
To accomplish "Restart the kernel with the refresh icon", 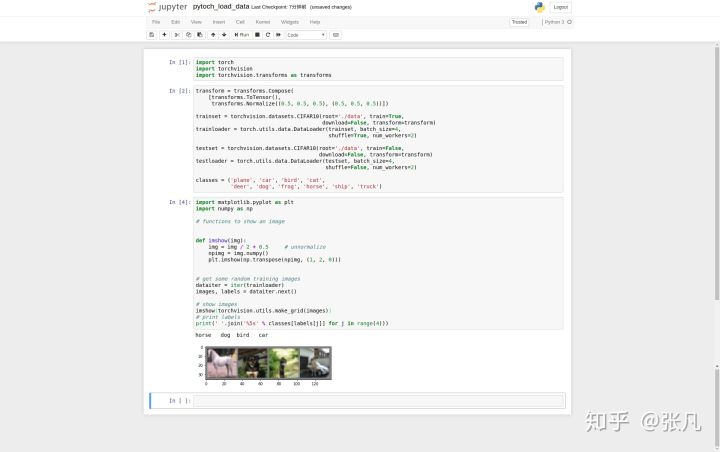I will [267, 35].
